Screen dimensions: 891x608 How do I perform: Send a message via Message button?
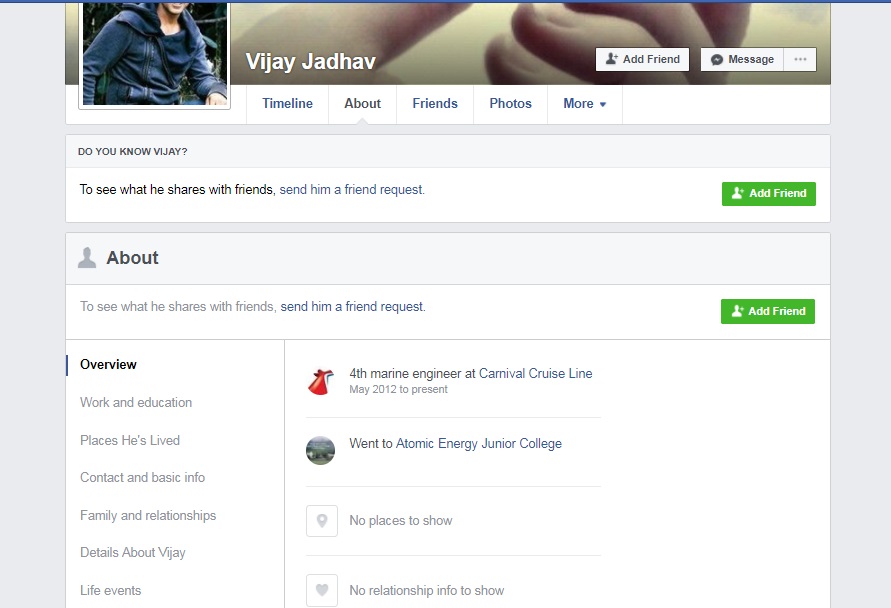click(x=742, y=59)
